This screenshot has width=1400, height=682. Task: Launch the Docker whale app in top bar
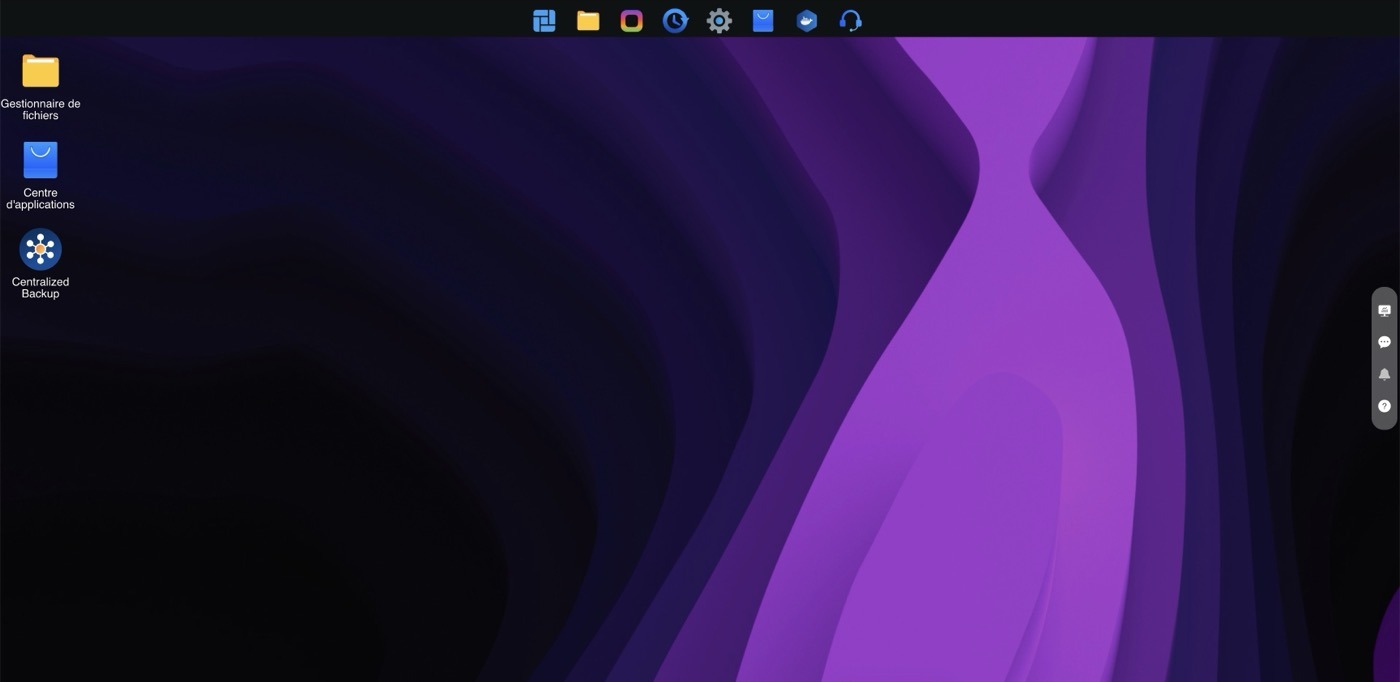click(807, 21)
